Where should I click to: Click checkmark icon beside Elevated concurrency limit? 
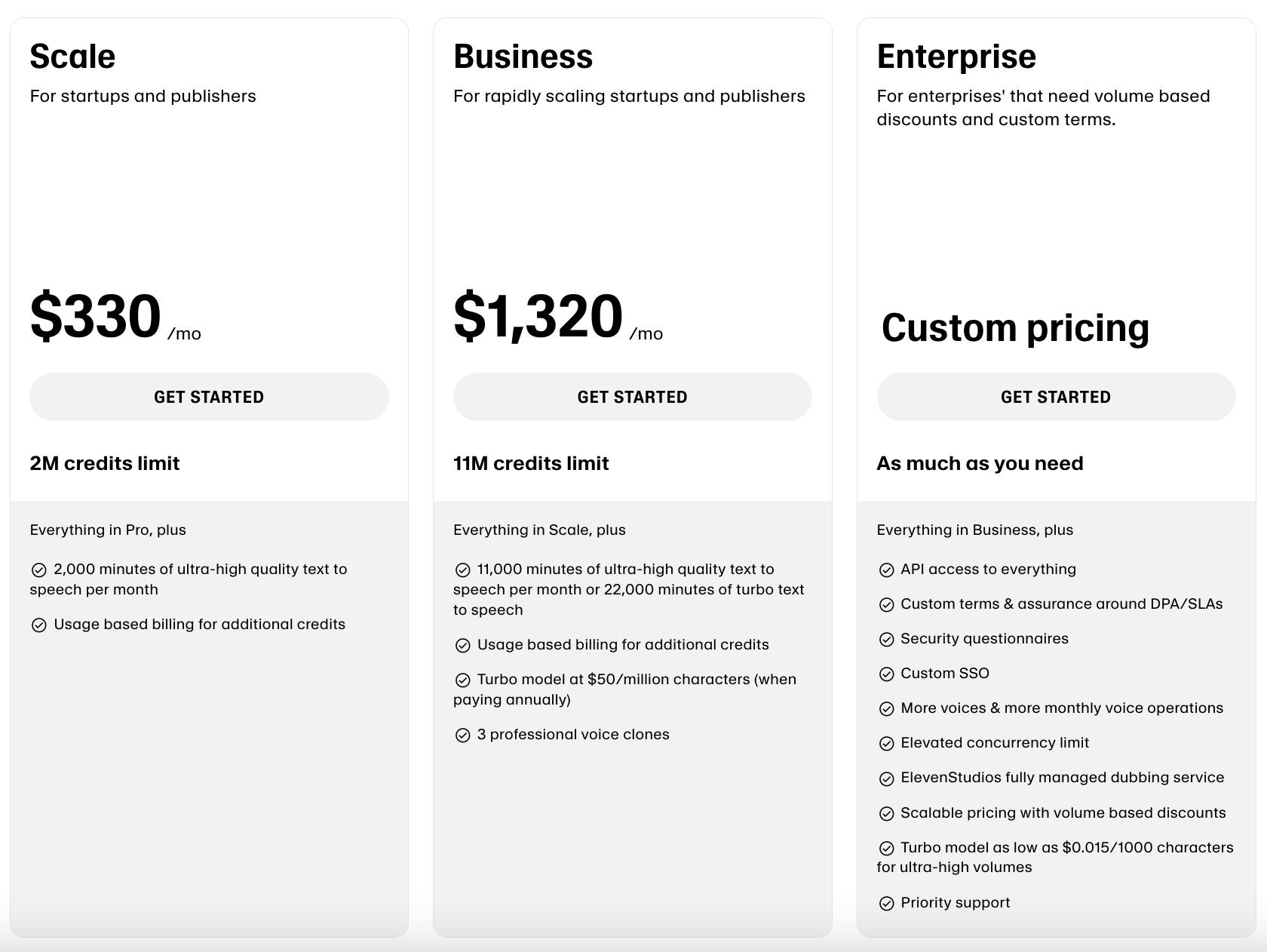[887, 744]
